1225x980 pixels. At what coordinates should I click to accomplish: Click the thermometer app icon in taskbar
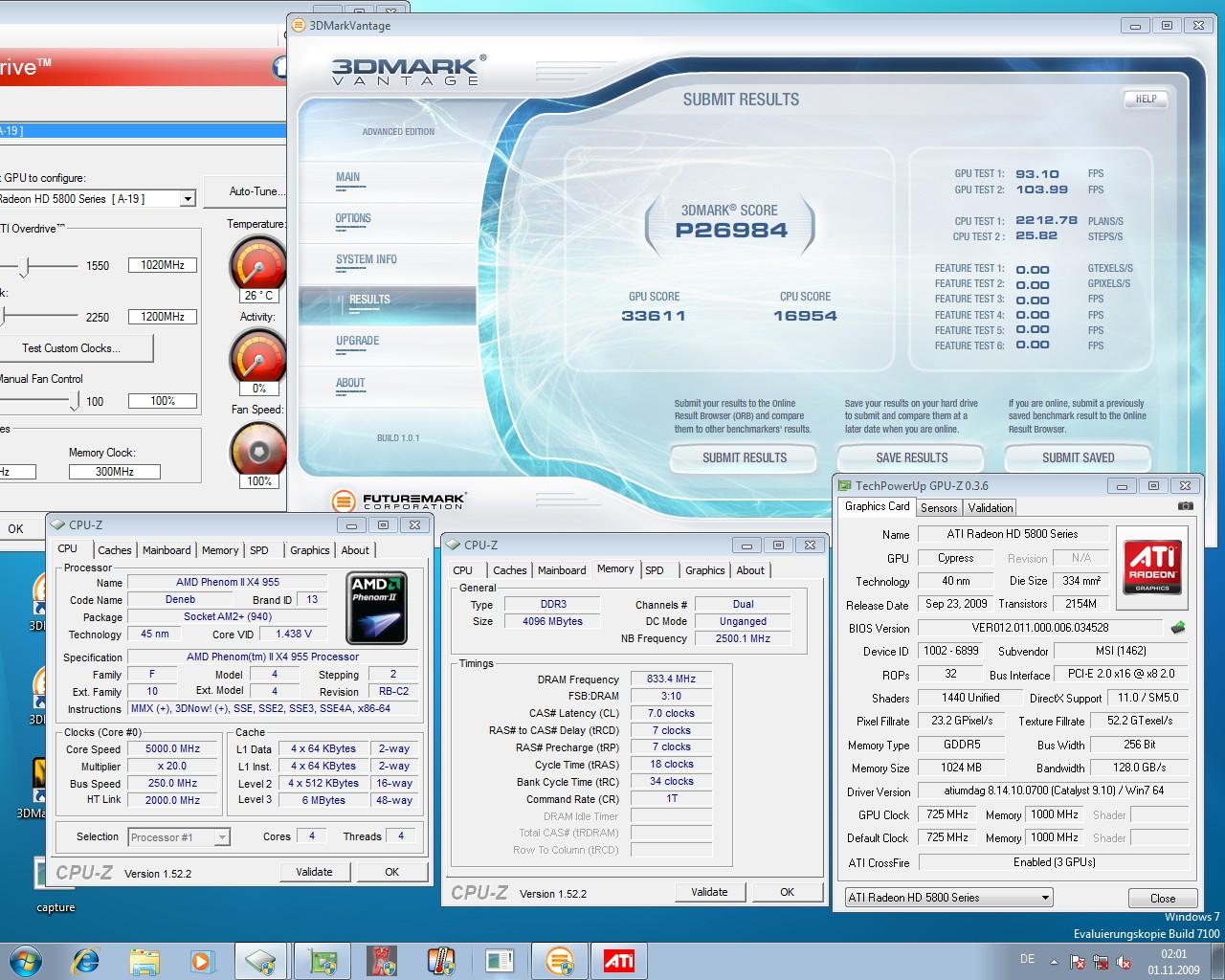tap(441, 960)
